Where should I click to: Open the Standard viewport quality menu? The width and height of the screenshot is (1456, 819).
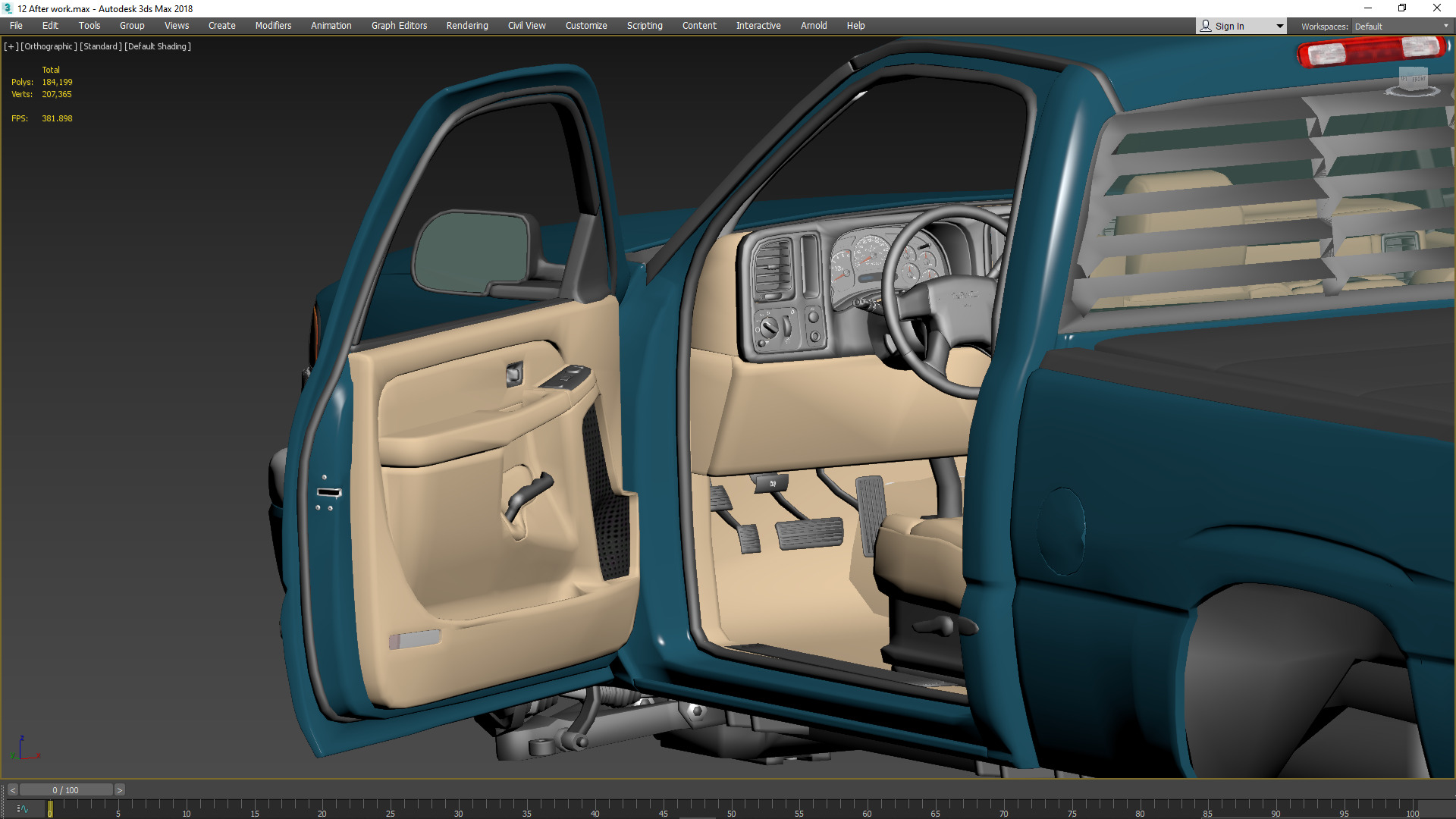[x=101, y=46]
